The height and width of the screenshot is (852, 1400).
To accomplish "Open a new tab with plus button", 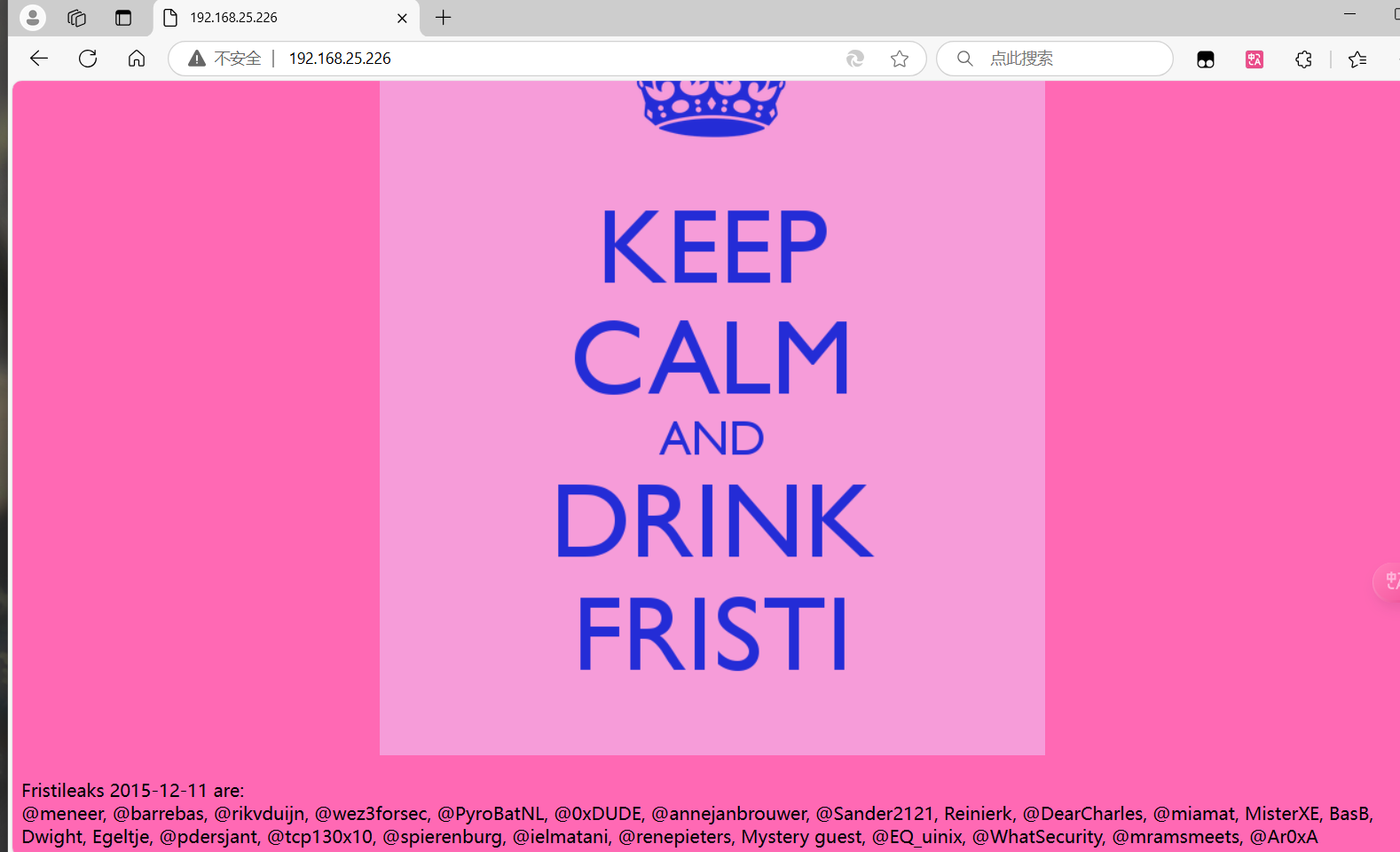I will pos(444,18).
